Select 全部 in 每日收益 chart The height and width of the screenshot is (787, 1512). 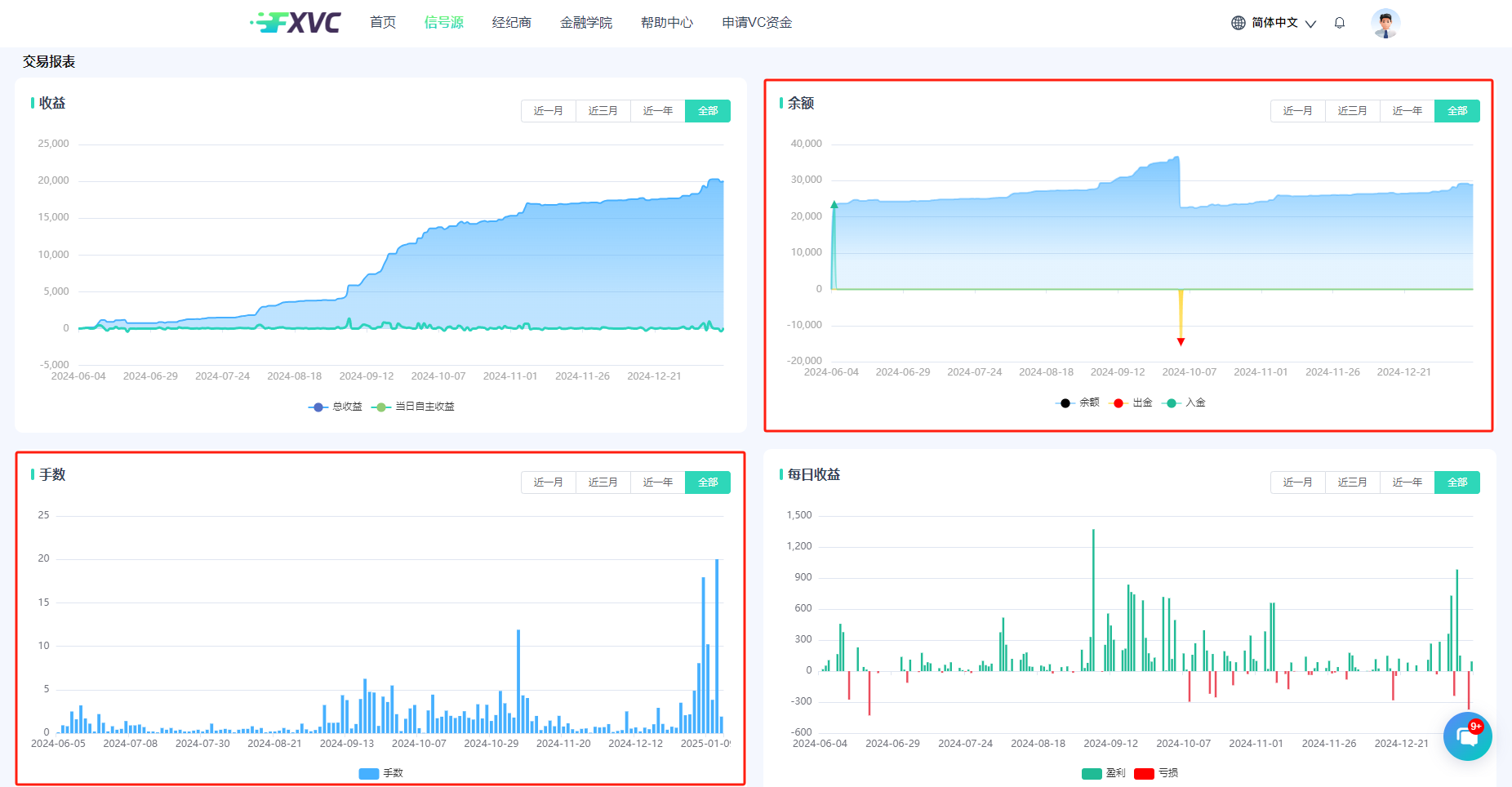[1457, 482]
